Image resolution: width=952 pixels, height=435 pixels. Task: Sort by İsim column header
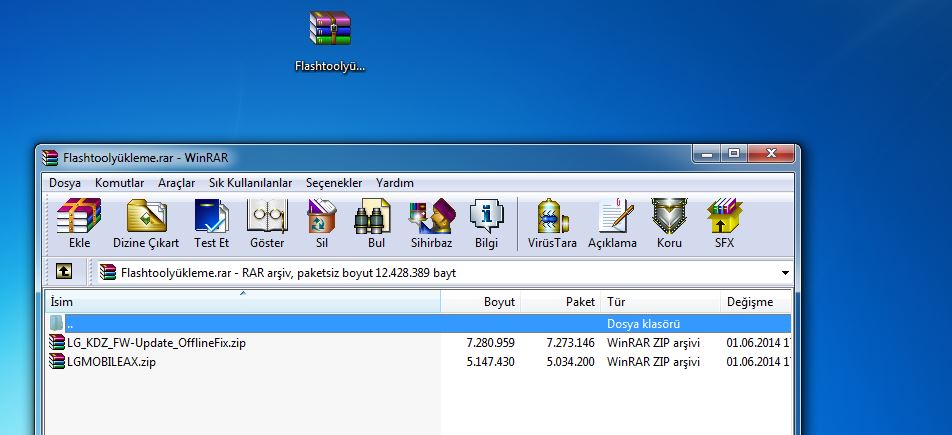[x=243, y=301]
